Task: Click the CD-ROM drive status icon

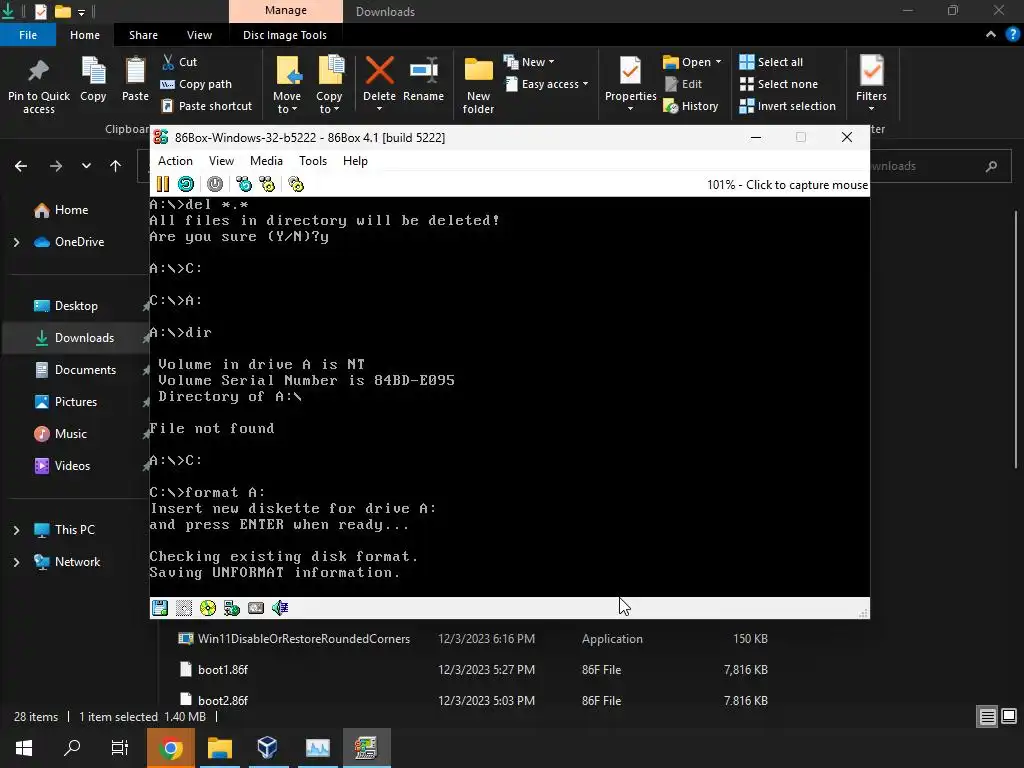Action: click(x=208, y=608)
